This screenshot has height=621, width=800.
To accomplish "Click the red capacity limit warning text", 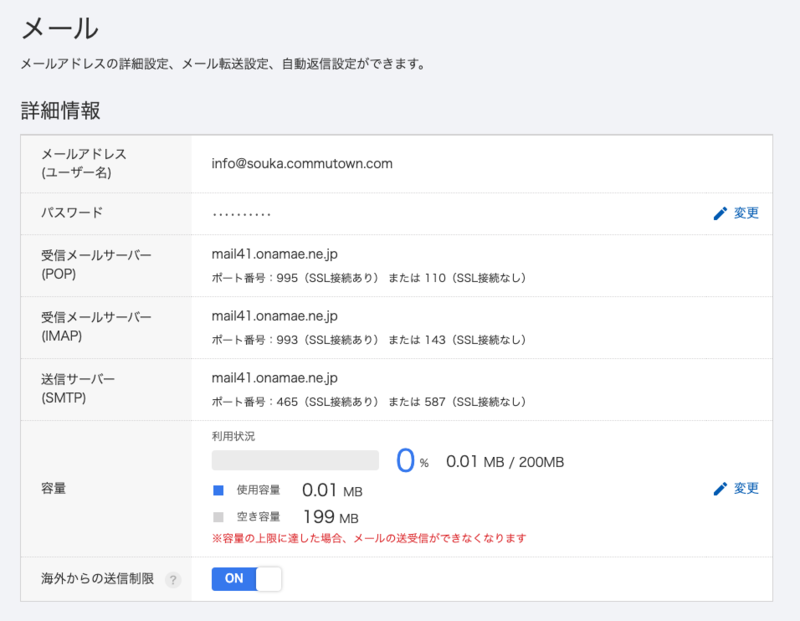I will click(368, 538).
